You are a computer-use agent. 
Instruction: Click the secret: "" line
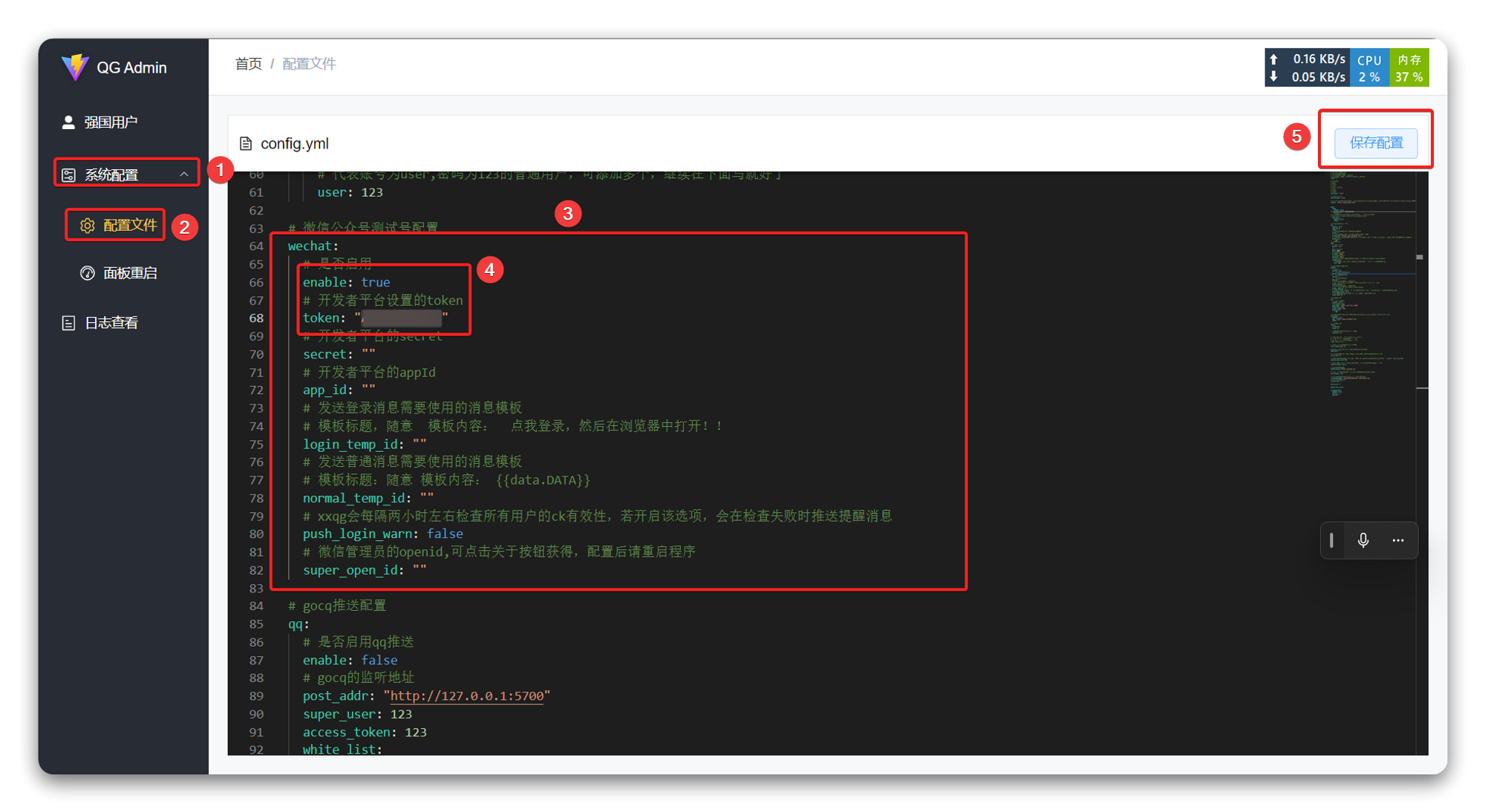[x=339, y=354]
